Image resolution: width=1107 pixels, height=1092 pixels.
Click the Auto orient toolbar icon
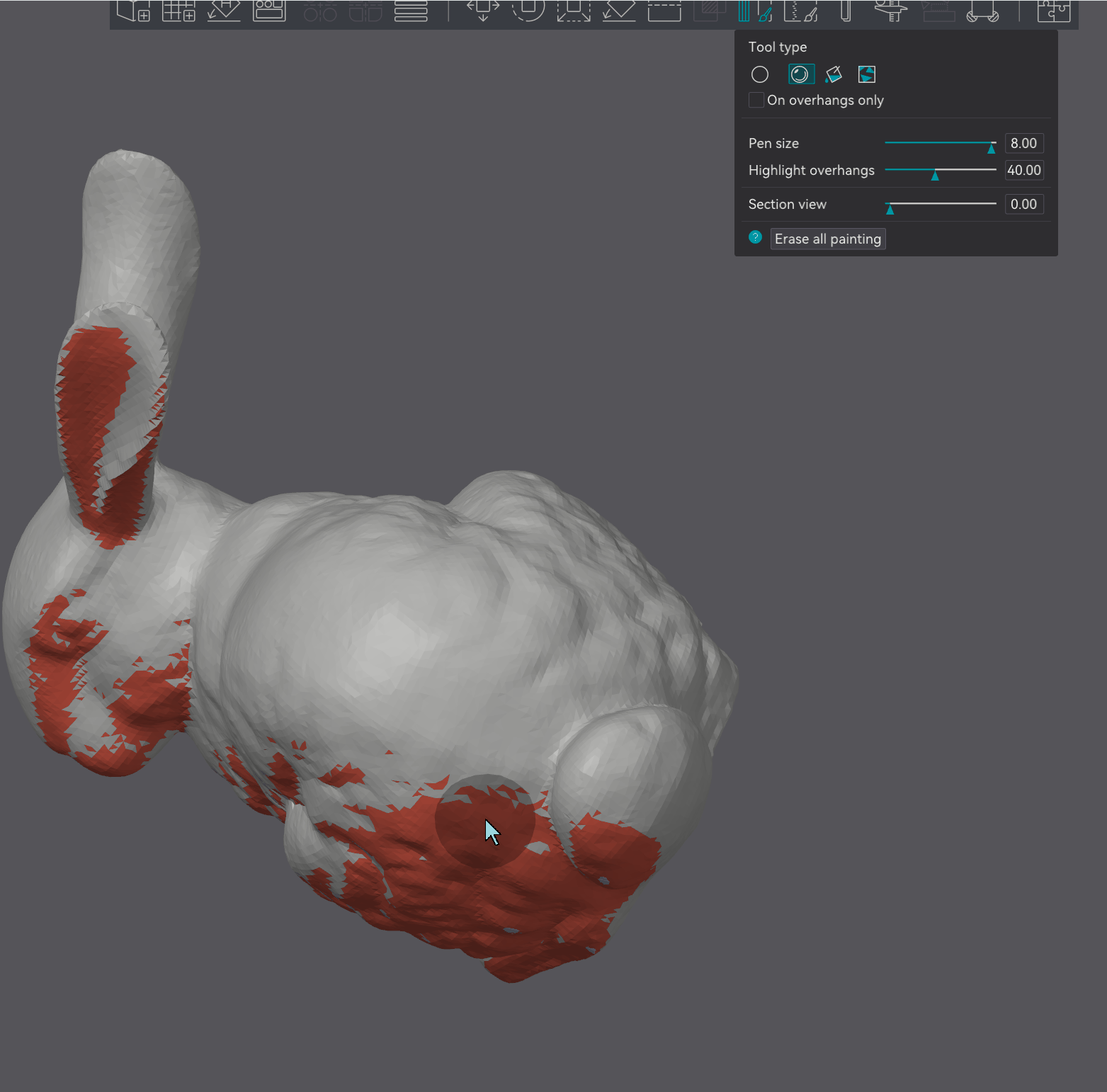[x=224, y=10]
